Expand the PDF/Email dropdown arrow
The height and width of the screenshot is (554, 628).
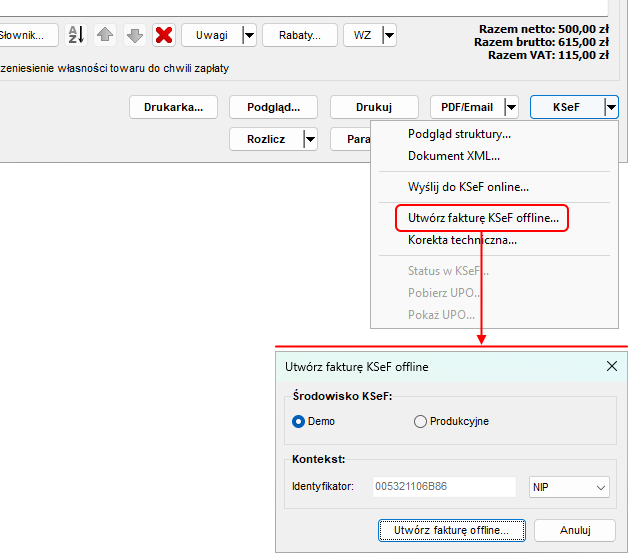(x=511, y=107)
